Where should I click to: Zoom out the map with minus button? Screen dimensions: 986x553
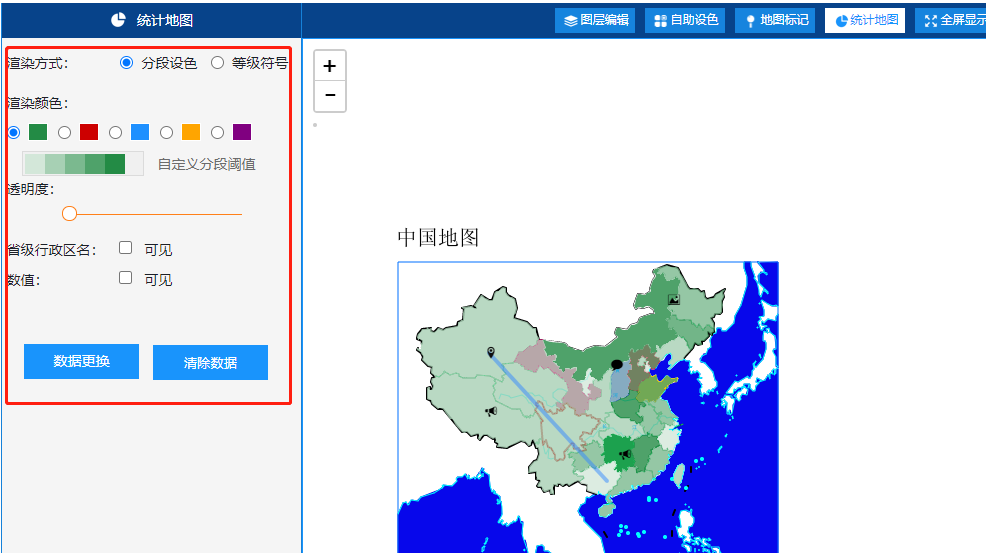pos(330,96)
